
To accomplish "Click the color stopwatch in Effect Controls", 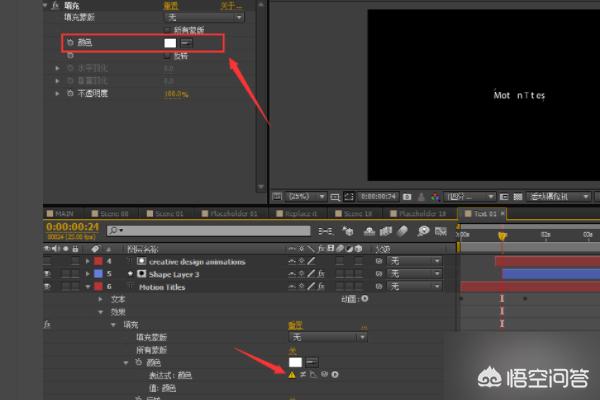I will pos(69,44).
